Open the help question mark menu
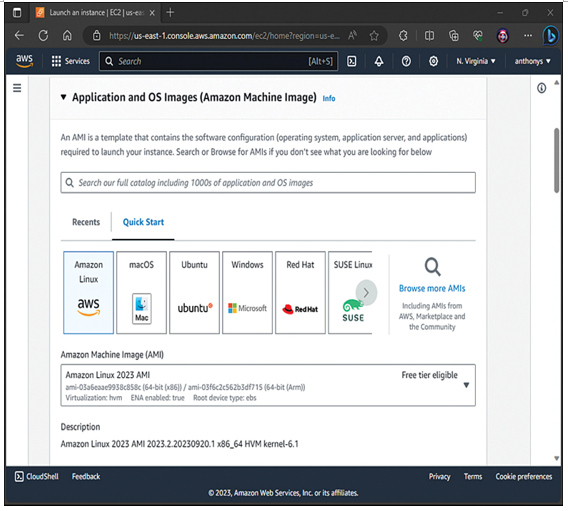The width and height of the screenshot is (568, 511). (406, 61)
